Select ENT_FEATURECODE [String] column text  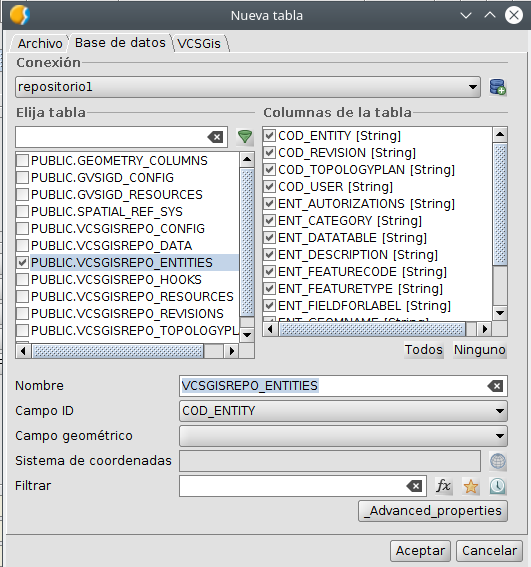click(363, 272)
